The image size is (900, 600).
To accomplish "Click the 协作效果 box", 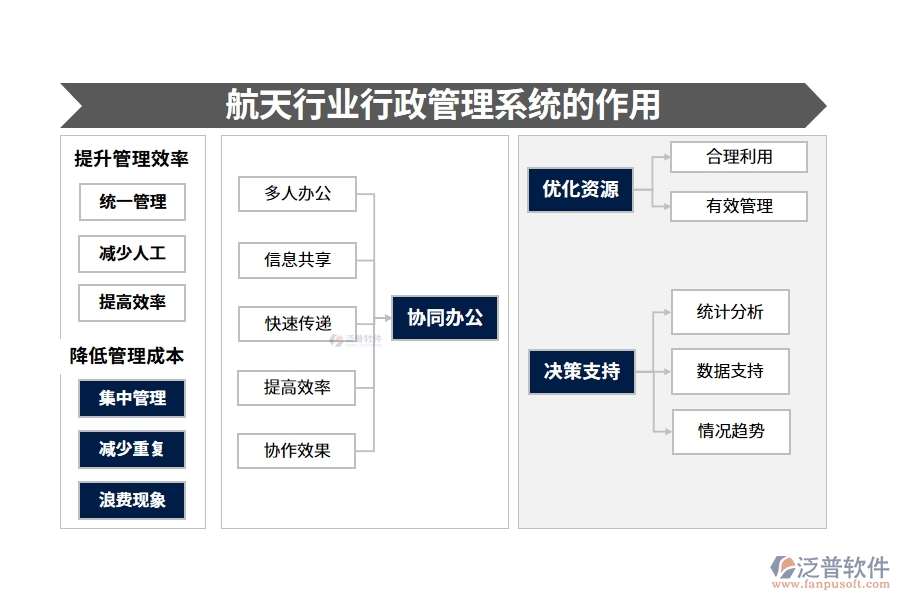I will 297,450.
